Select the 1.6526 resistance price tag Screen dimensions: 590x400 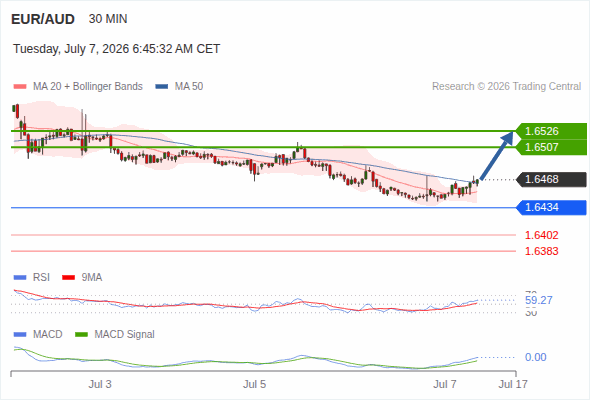(551, 131)
